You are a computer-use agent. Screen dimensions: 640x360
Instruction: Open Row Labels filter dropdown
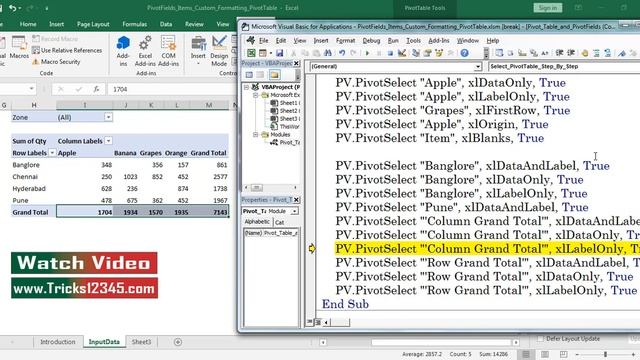click(x=52, y=153)
